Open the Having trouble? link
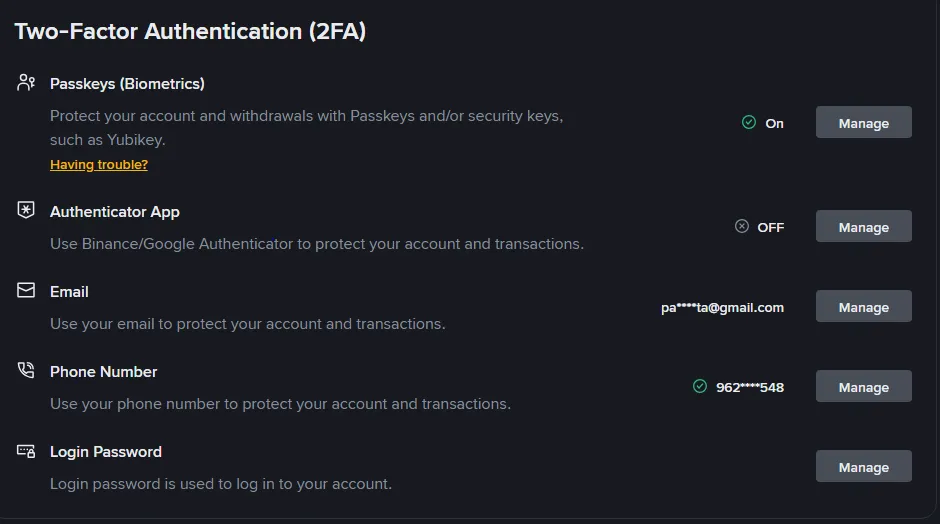This screenshot has height=524, width=940. [x=99, y=164]
